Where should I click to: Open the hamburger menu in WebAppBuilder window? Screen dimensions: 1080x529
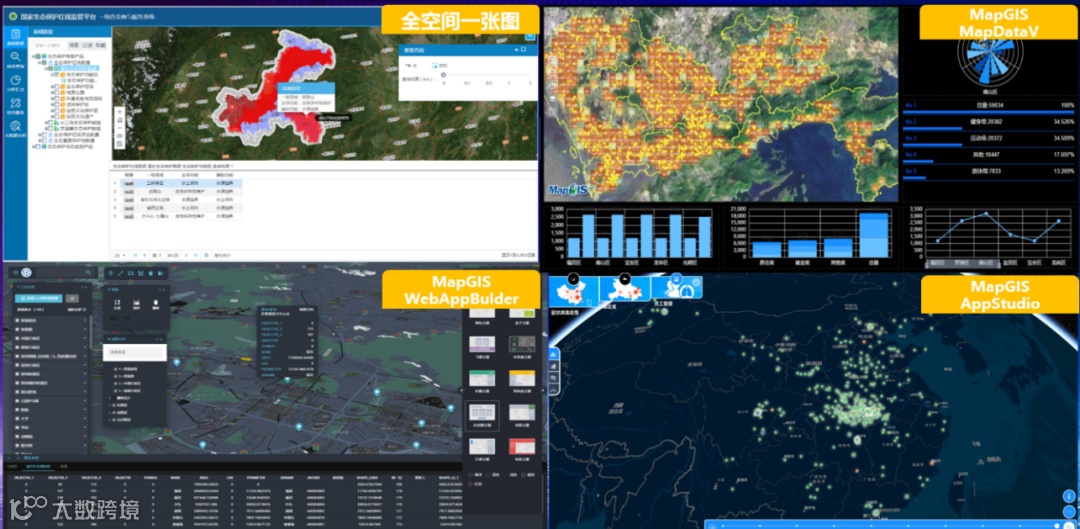[x=16, y=273]
